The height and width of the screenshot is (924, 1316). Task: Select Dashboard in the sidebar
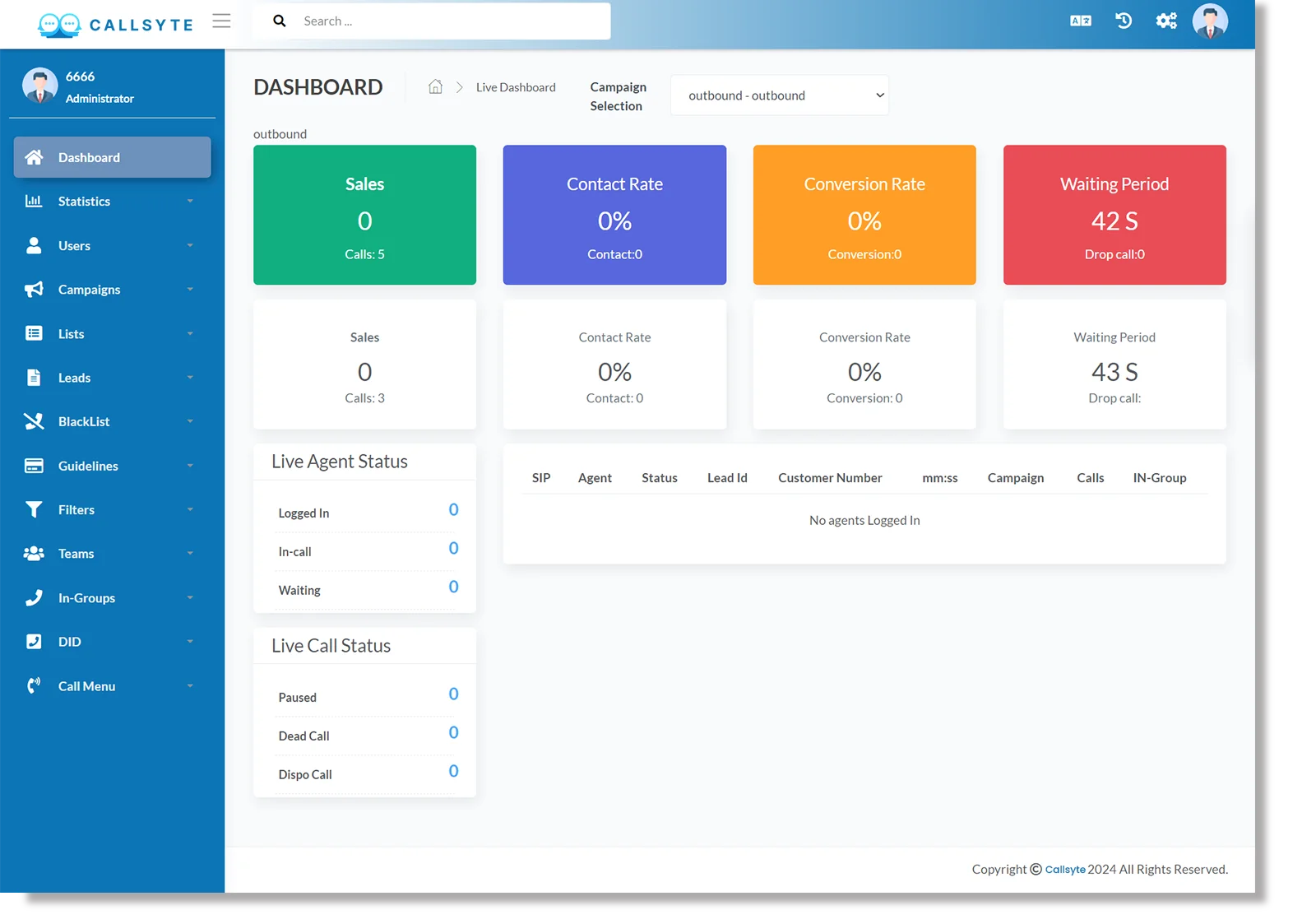coord(89,157)
